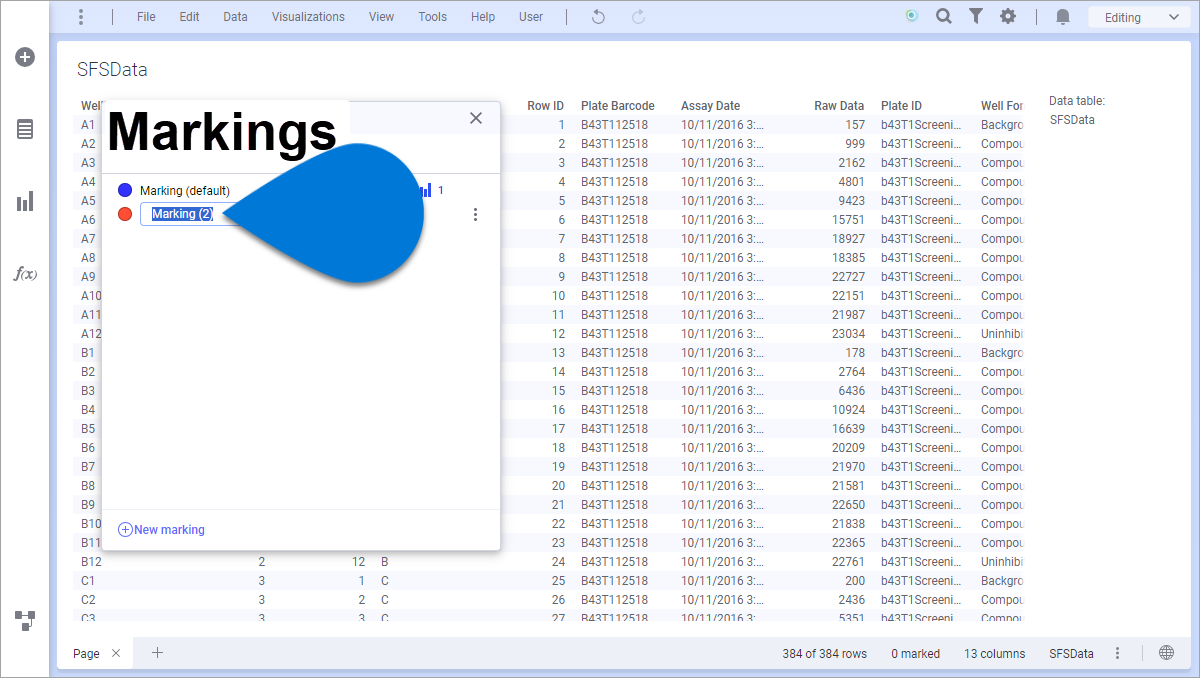Open the Data in analysis sidebar icon
The height and width of the screenshot is (678, 1200).
25,129
